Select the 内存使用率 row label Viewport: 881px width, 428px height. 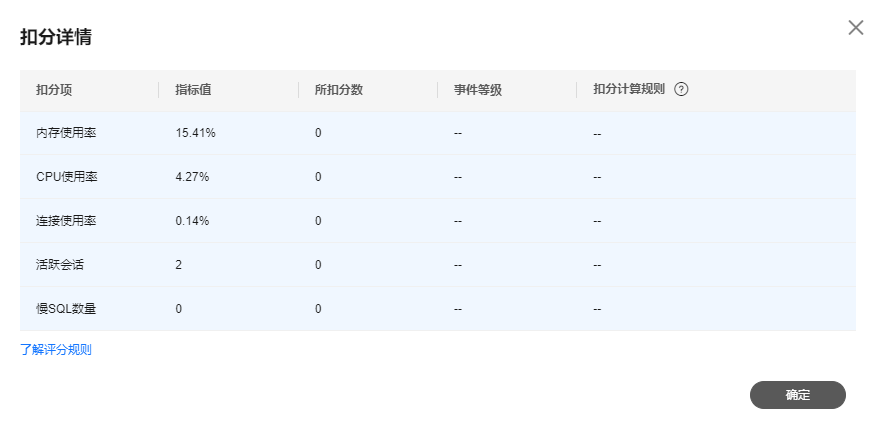pos(66,132)
